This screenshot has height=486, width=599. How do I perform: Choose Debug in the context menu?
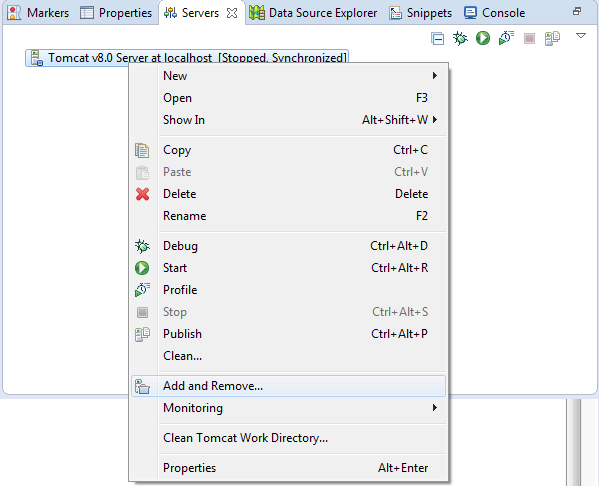288,246
